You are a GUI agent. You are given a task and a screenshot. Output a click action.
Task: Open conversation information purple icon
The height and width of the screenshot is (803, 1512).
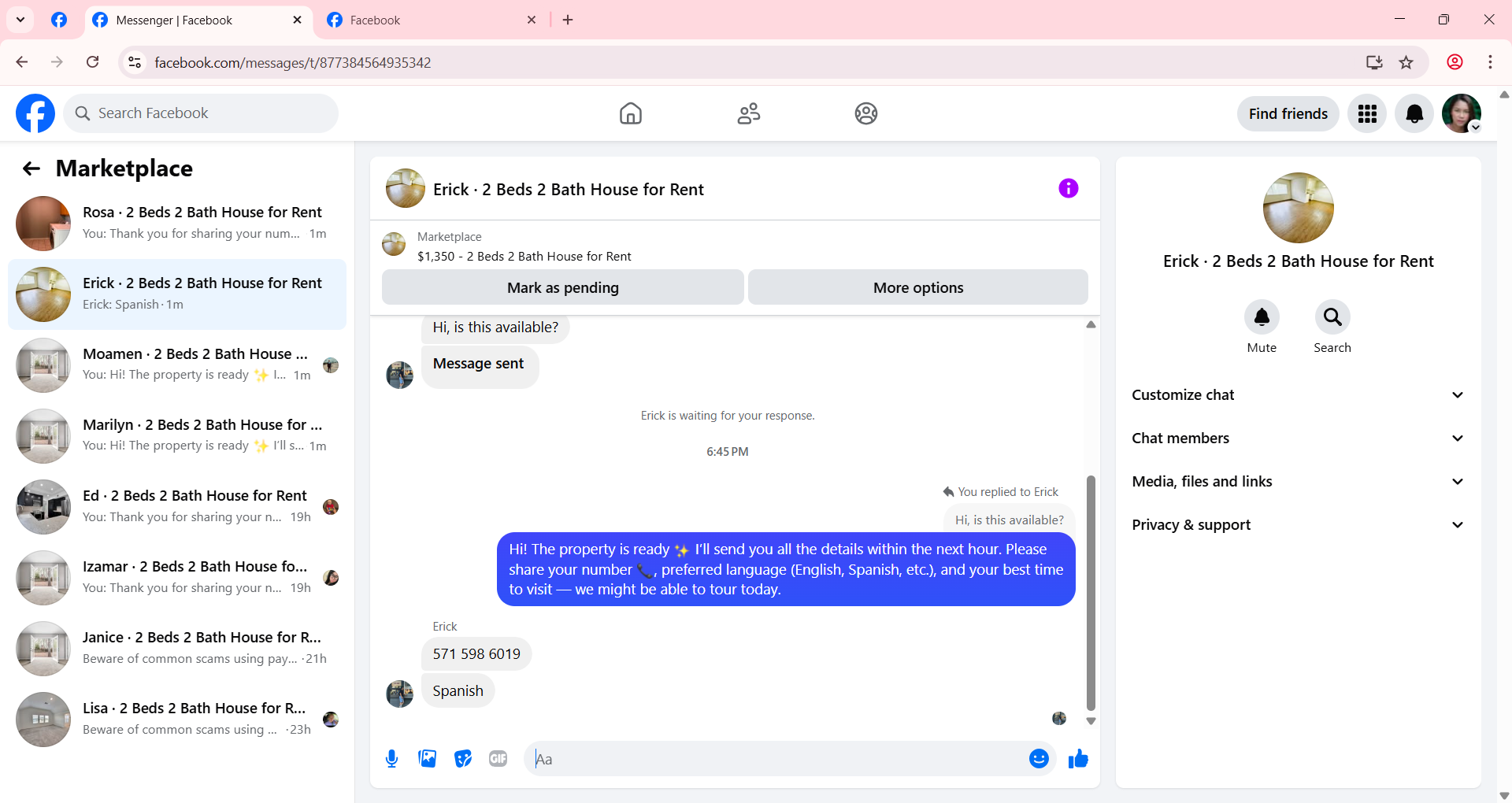(1068, 188)
